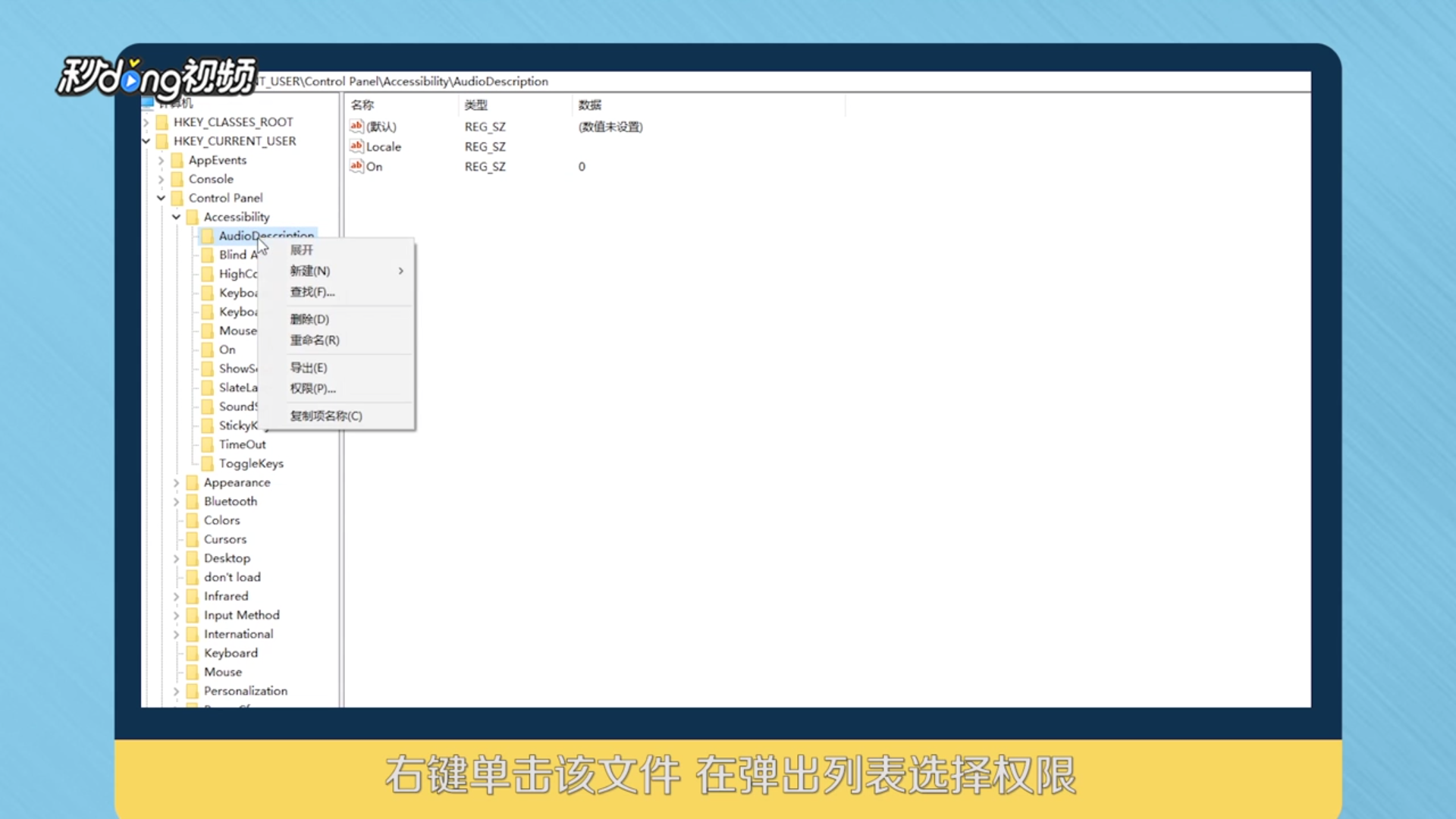Viewport: 1456px width, 819px height.
Task: Select the Bluetooth key folder icon
Action: [x=192, y=501]
